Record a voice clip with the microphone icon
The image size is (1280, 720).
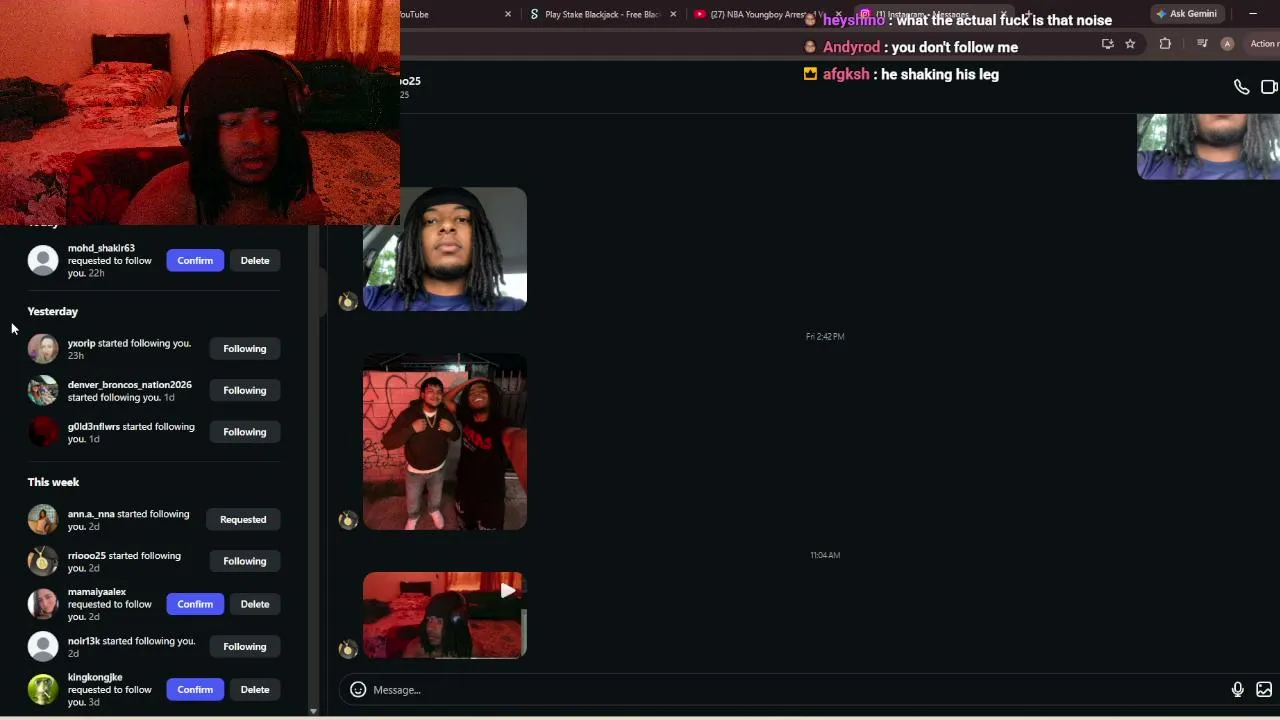[x=1238, y=689]
